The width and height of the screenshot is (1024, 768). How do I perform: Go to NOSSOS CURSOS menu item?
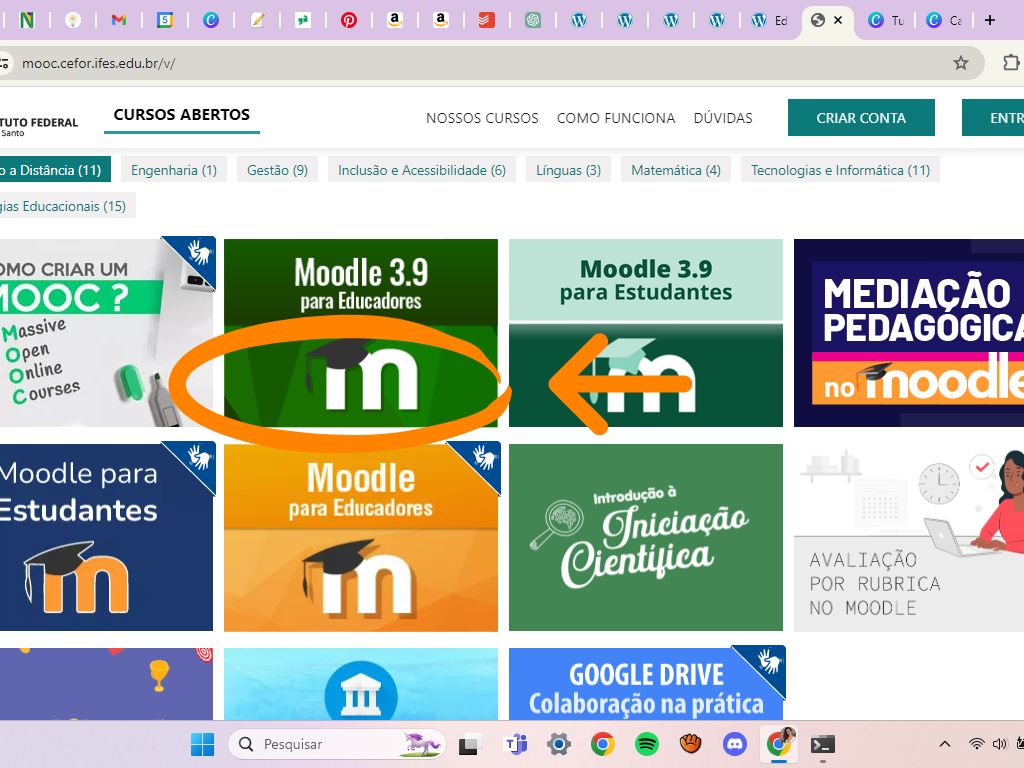pos(482,118)
